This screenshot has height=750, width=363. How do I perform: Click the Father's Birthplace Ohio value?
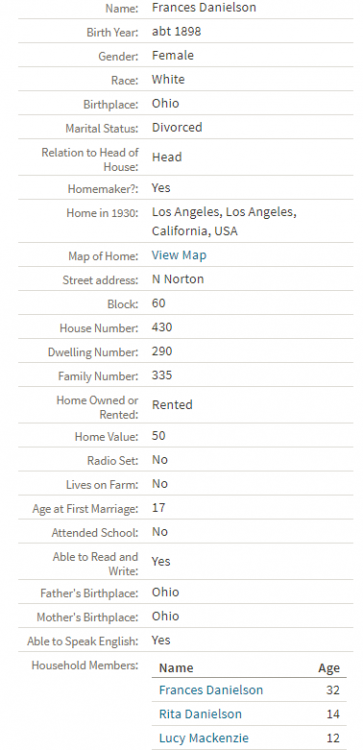165,592
